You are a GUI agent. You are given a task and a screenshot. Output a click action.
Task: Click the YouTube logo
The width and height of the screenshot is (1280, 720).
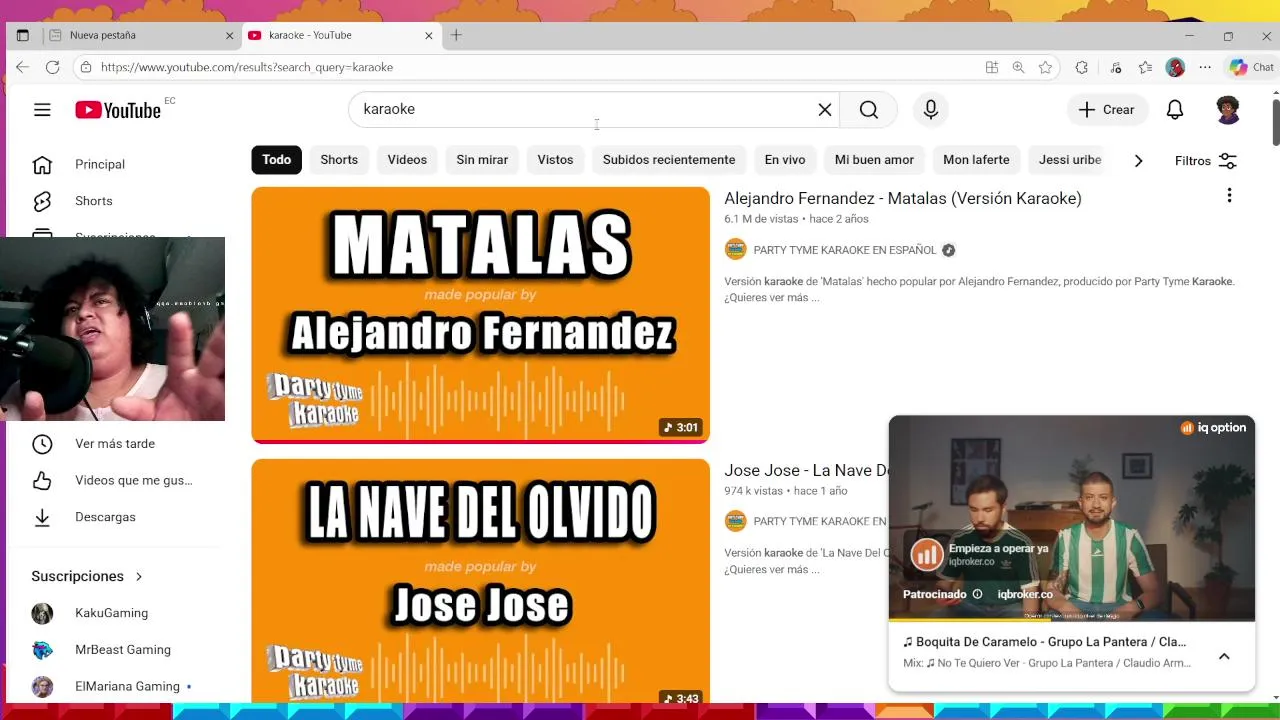click(x=118, y=110)
